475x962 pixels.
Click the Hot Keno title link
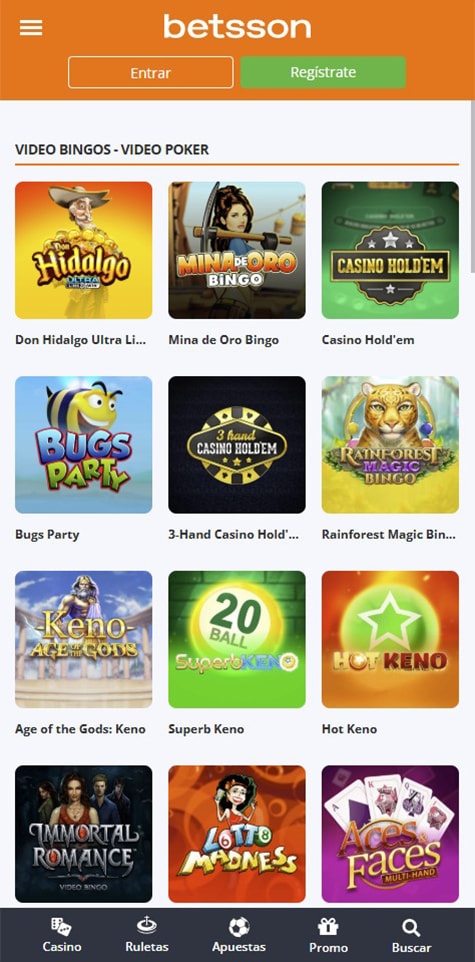349,729
